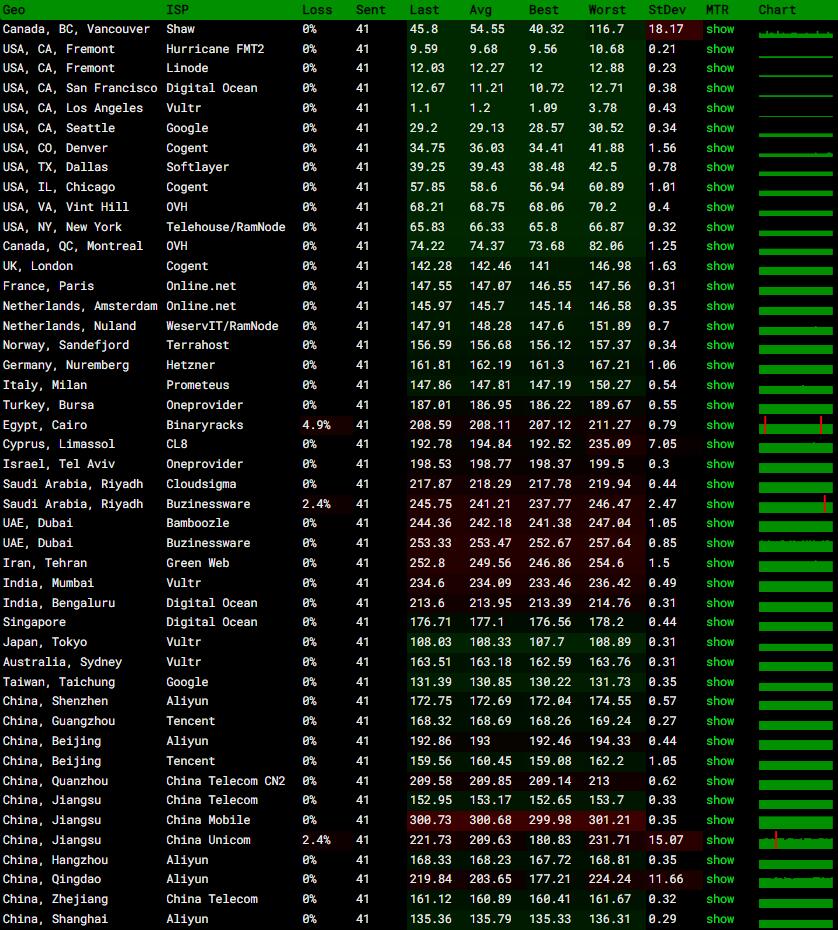
Task: Open the chart for Egypt, Cairo row
Action: click(795, 425)
